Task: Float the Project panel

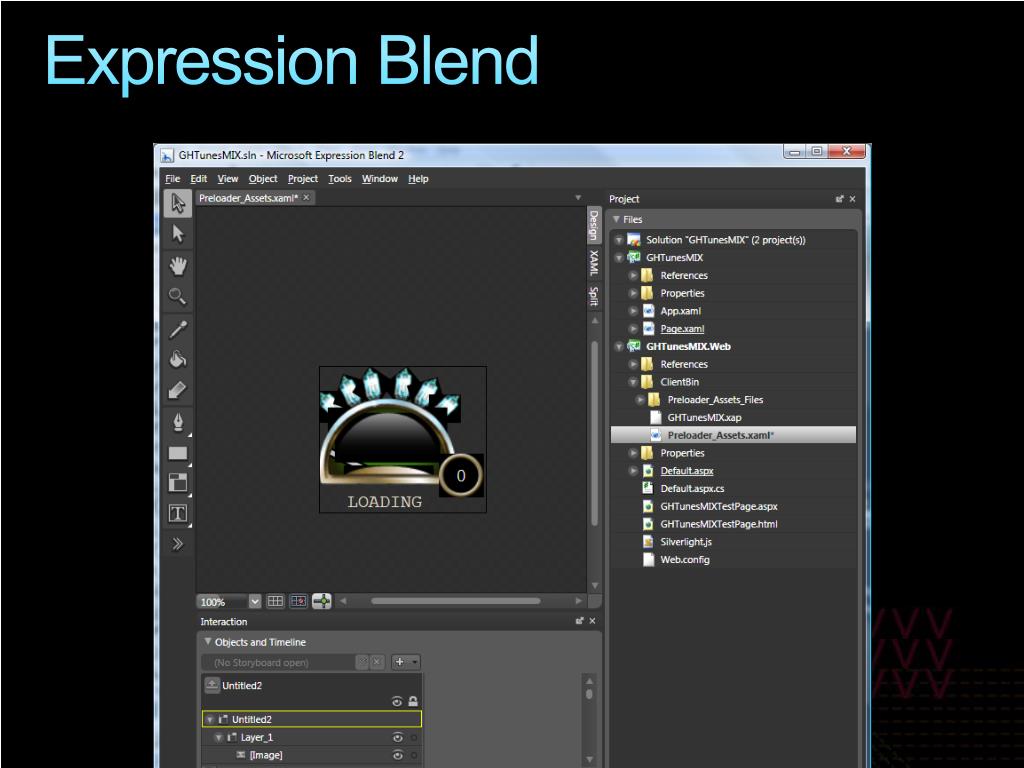Action: click(x=839, y=199)
